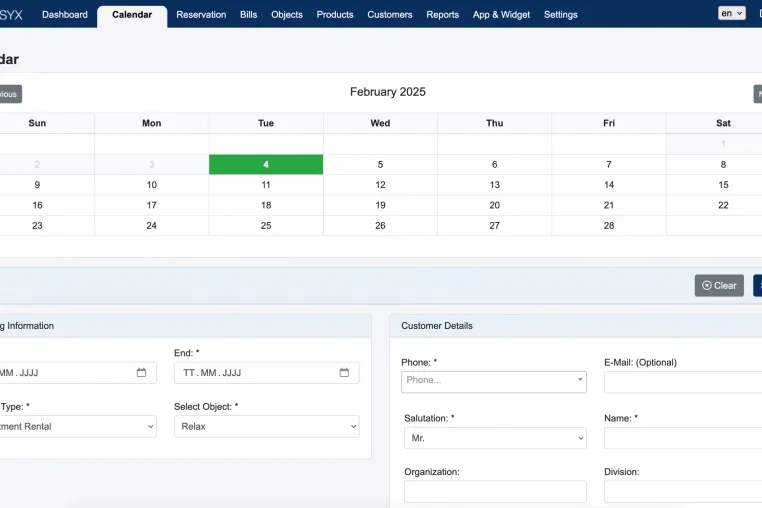Screen dimensions: 762x508
Task: Select February 5 in the calendar
Action: click(x=380, y=164)
